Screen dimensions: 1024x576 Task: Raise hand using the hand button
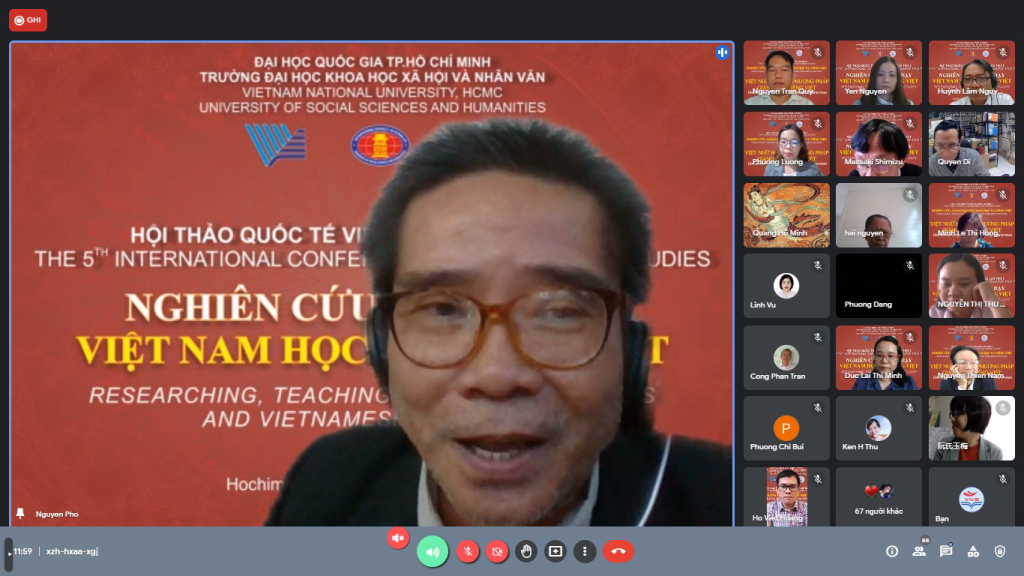point(526,552)
